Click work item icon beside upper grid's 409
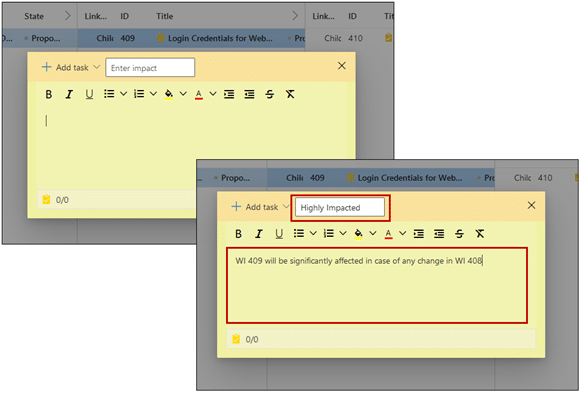 pos(160,38)
